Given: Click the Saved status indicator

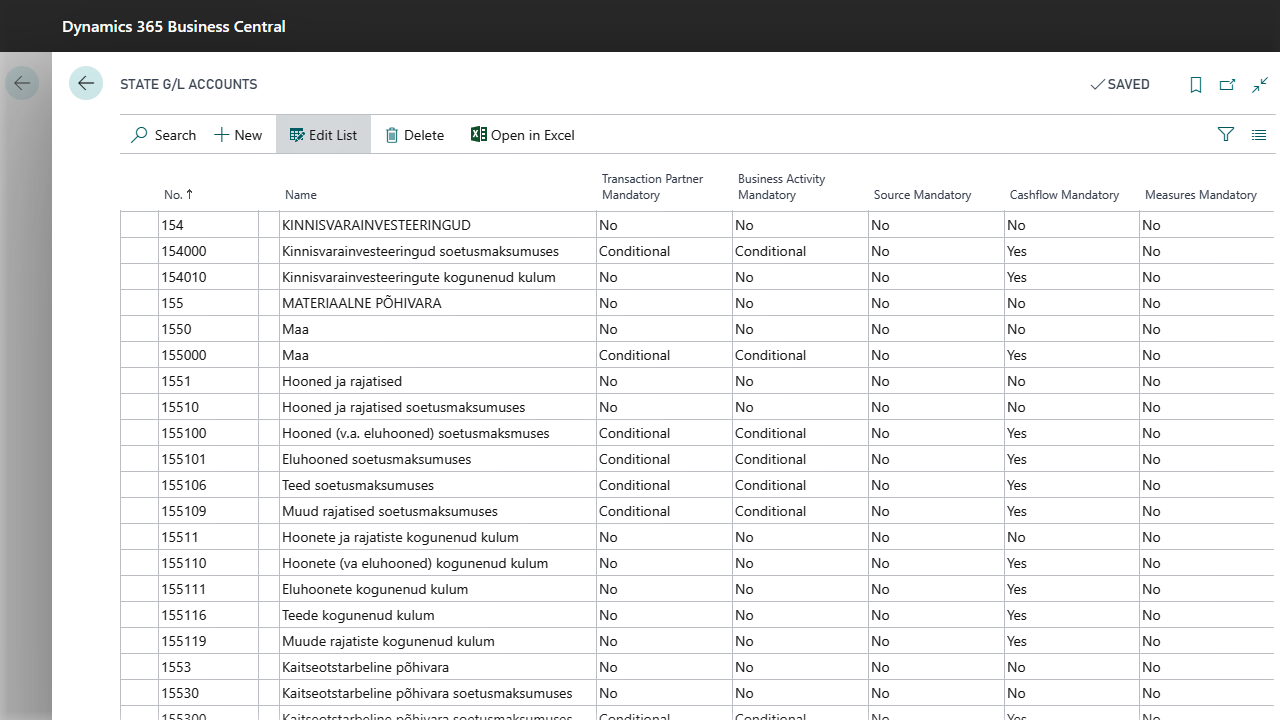Looking at the screenshot, I should click(x=1120, y=85).
